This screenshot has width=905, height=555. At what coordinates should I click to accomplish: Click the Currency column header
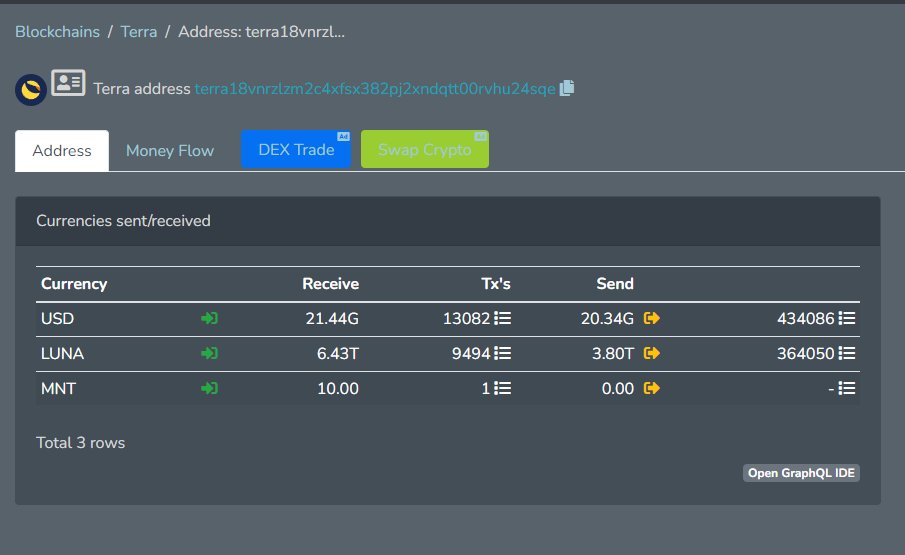click(74, 284)
